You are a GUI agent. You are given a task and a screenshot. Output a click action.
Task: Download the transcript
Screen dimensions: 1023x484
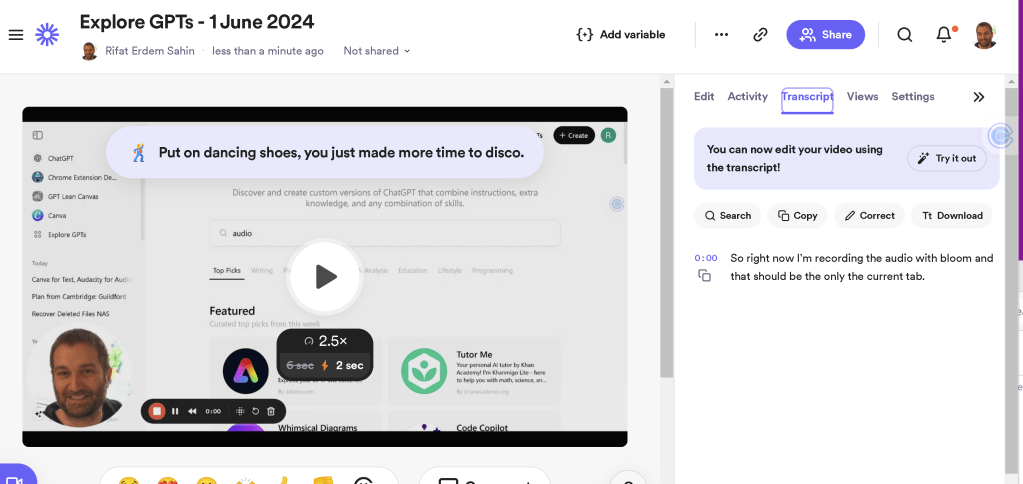coord(952,216)
